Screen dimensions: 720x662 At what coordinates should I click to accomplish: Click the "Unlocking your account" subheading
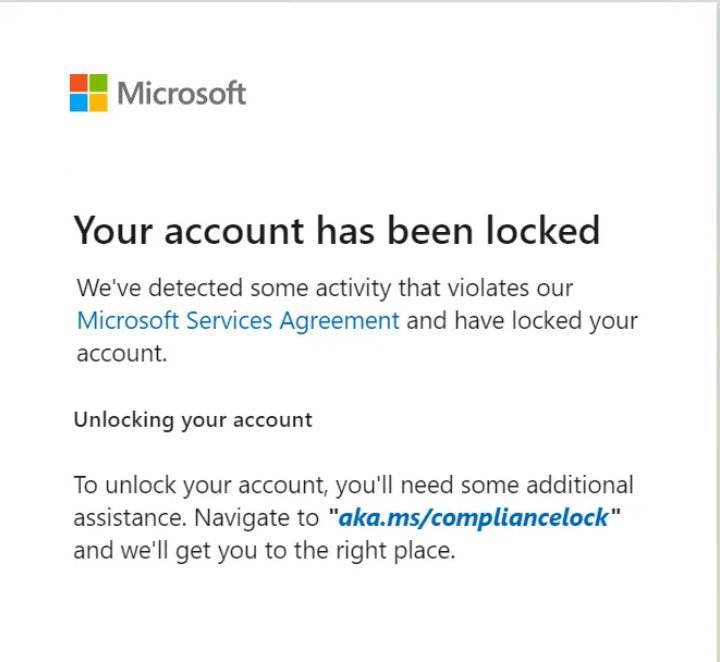[x=193, y=419]
